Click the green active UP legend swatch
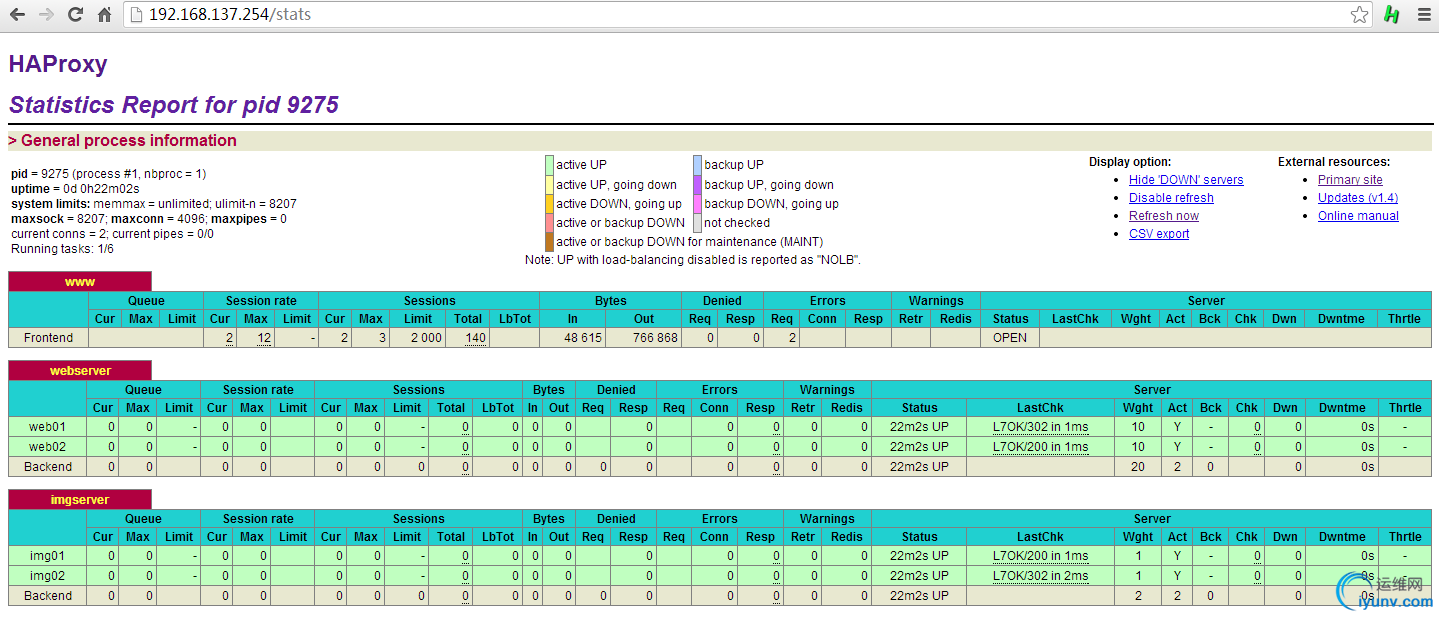1439x618 pixels. 549,165
